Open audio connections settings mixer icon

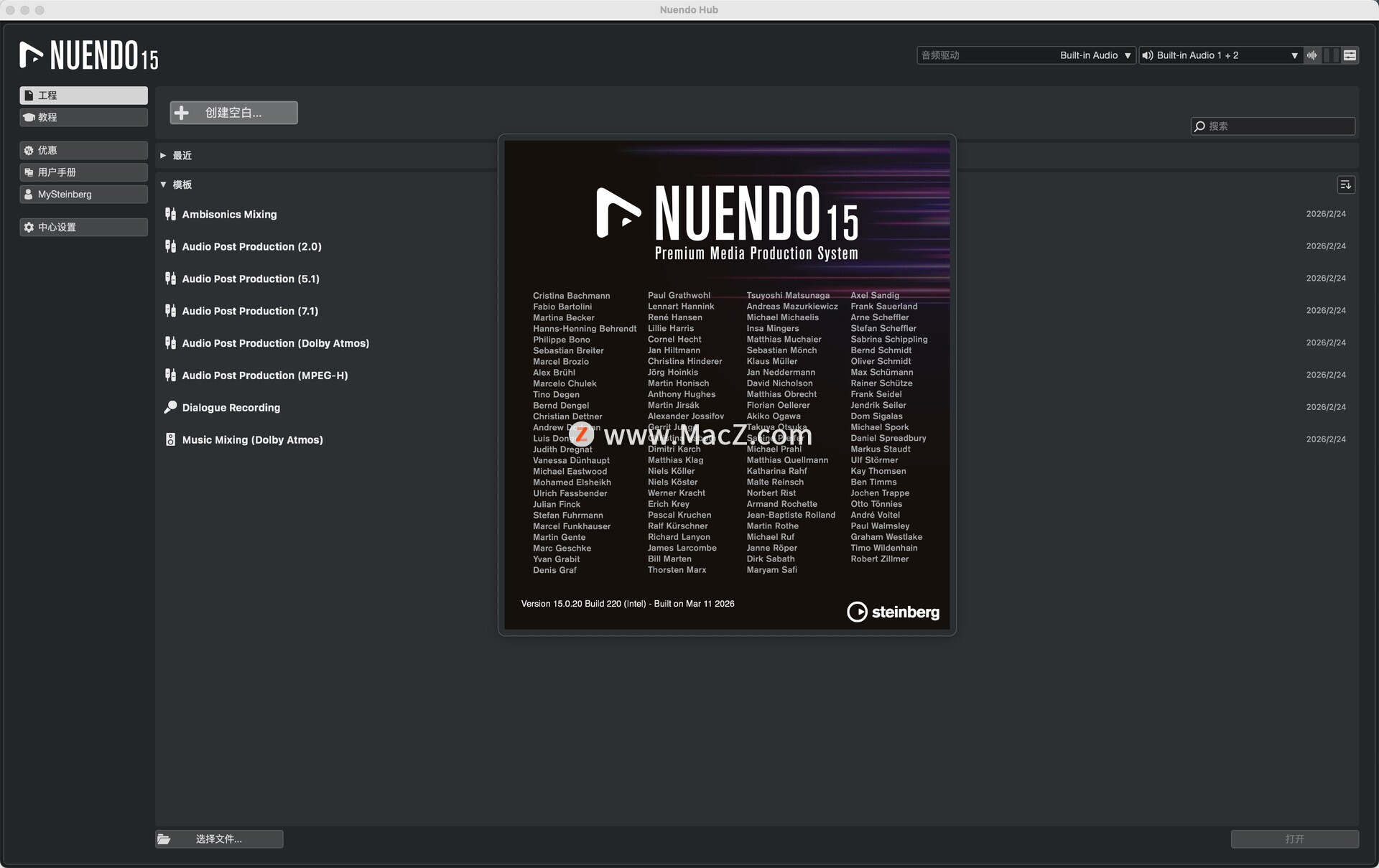click(1350, 55)
